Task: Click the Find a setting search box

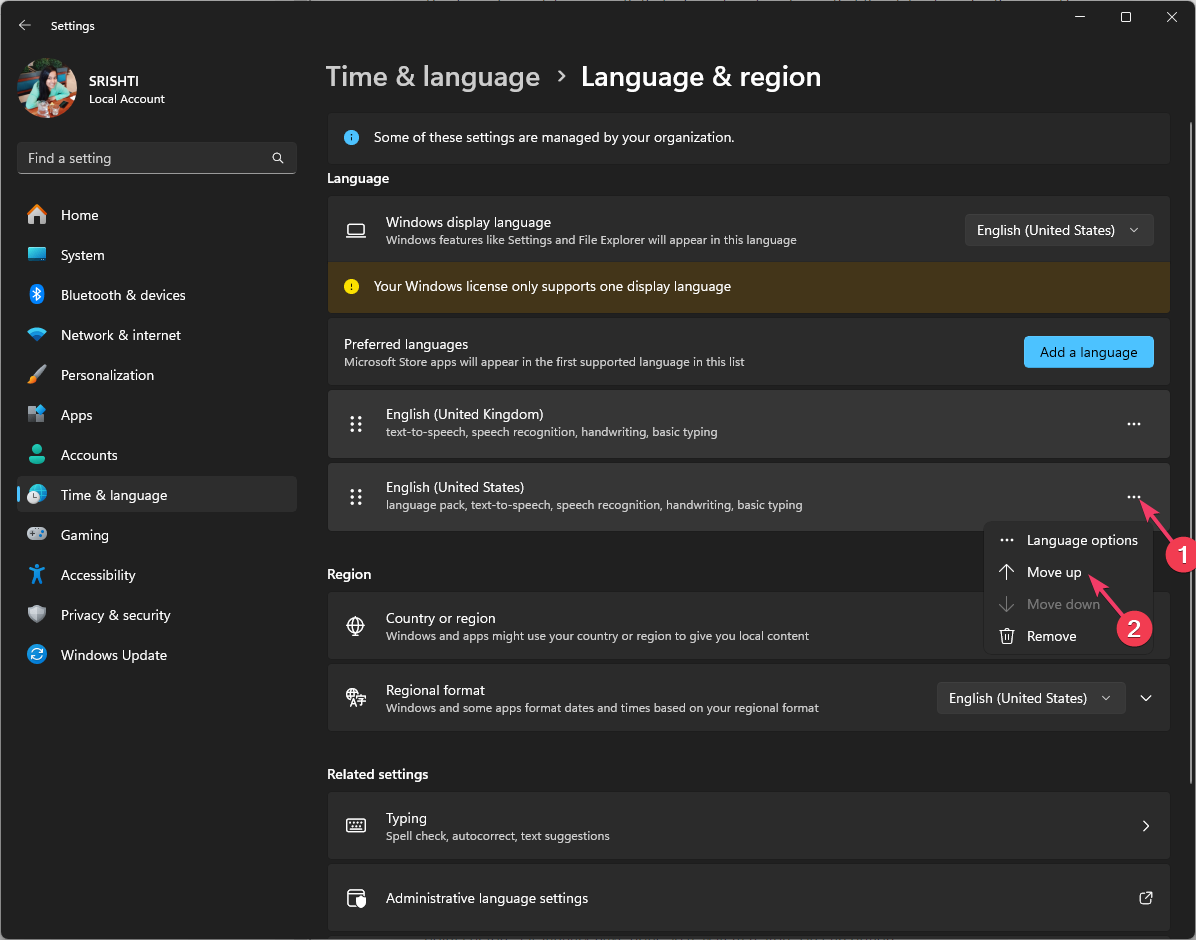Action: tap(145, 158)
